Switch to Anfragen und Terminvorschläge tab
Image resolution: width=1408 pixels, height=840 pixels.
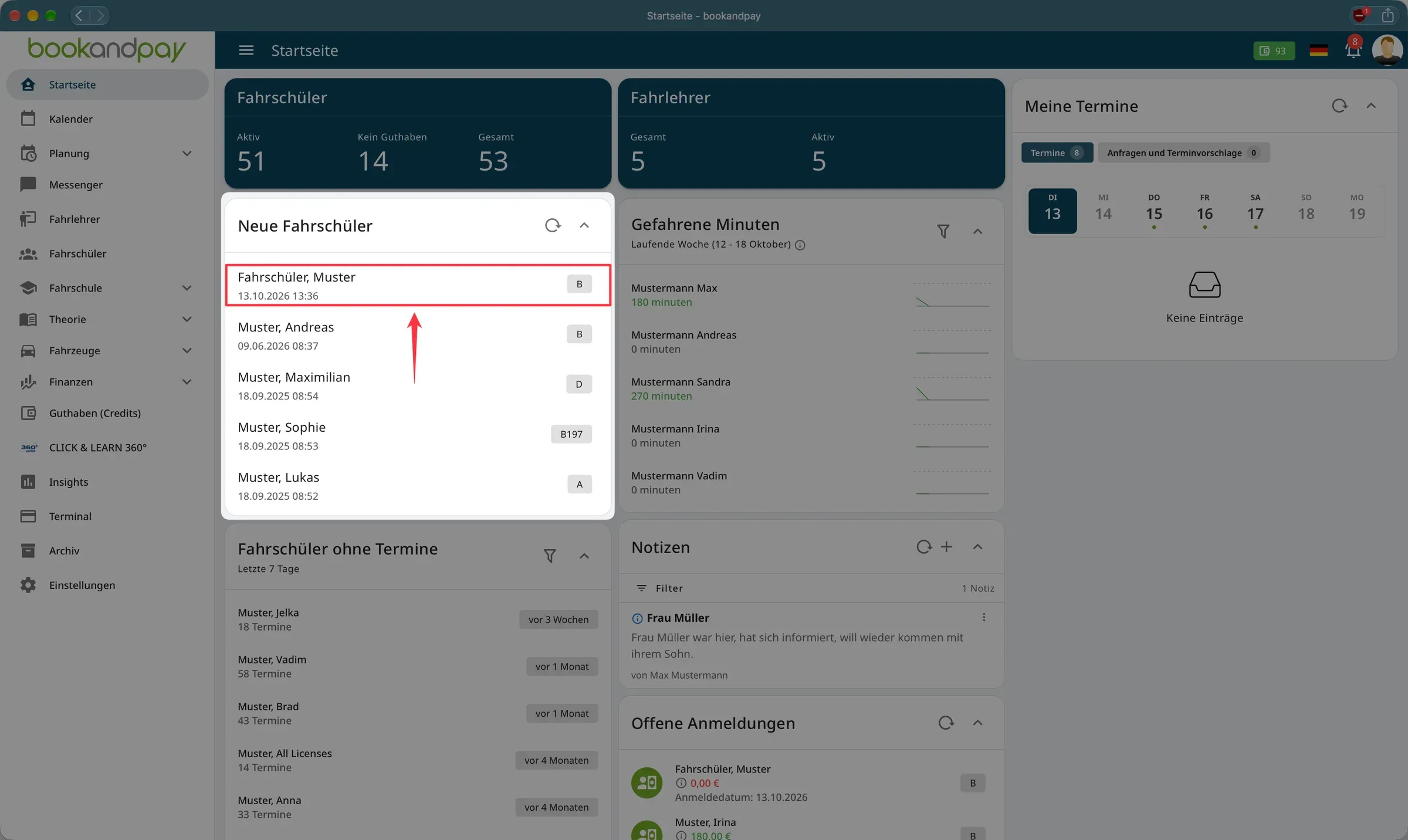coord(1183,153)
